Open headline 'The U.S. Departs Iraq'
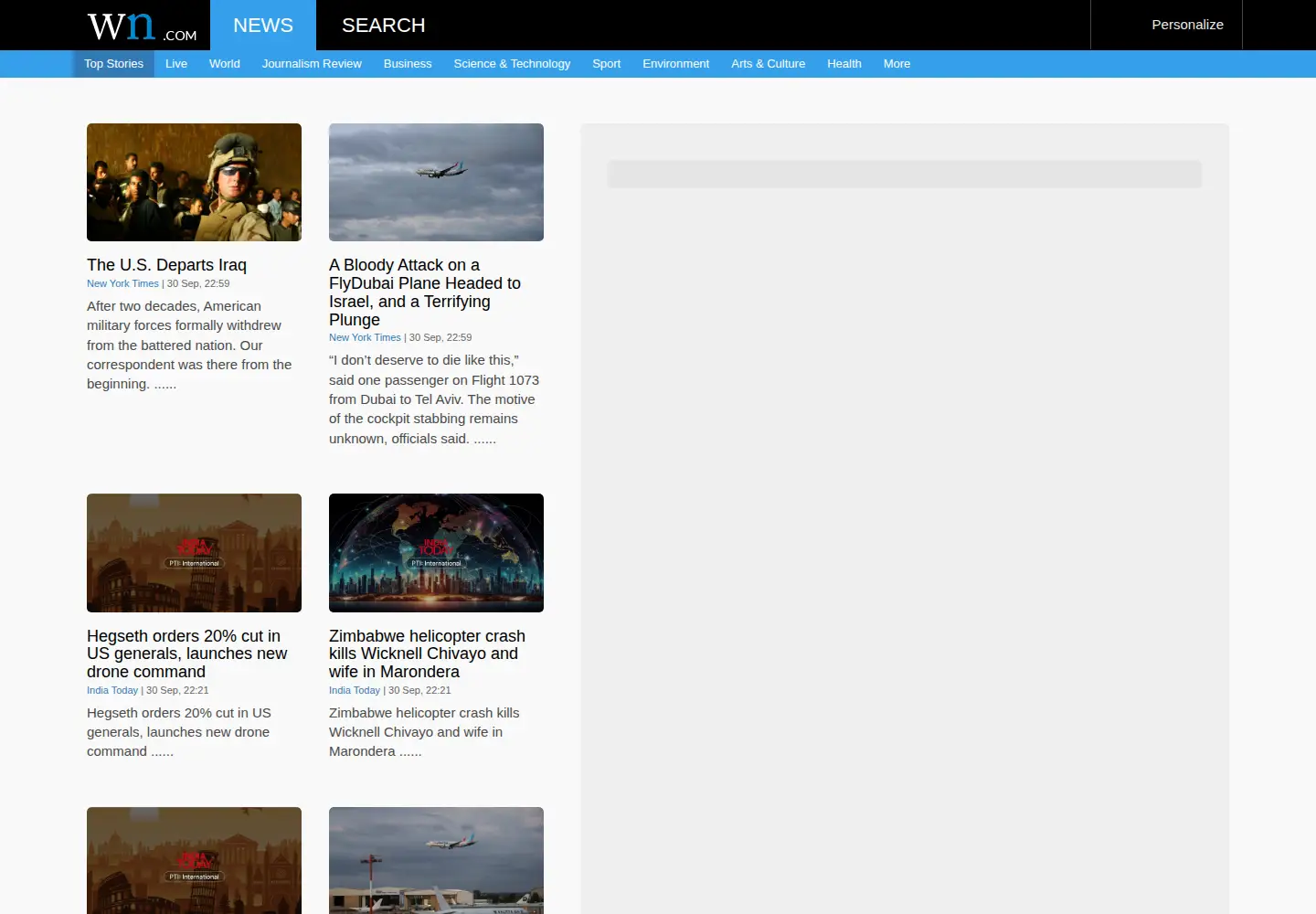Screen dimensions: 1316x914 166,265
